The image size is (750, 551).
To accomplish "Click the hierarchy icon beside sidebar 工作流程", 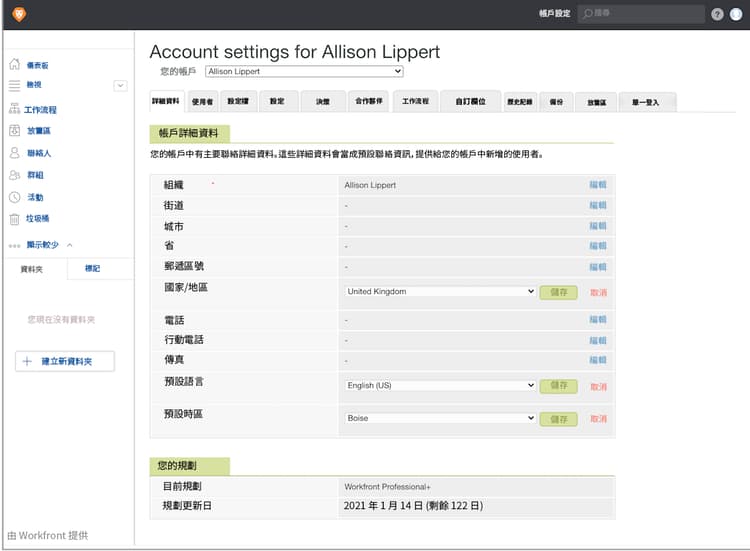I will [x=15, y=109].
